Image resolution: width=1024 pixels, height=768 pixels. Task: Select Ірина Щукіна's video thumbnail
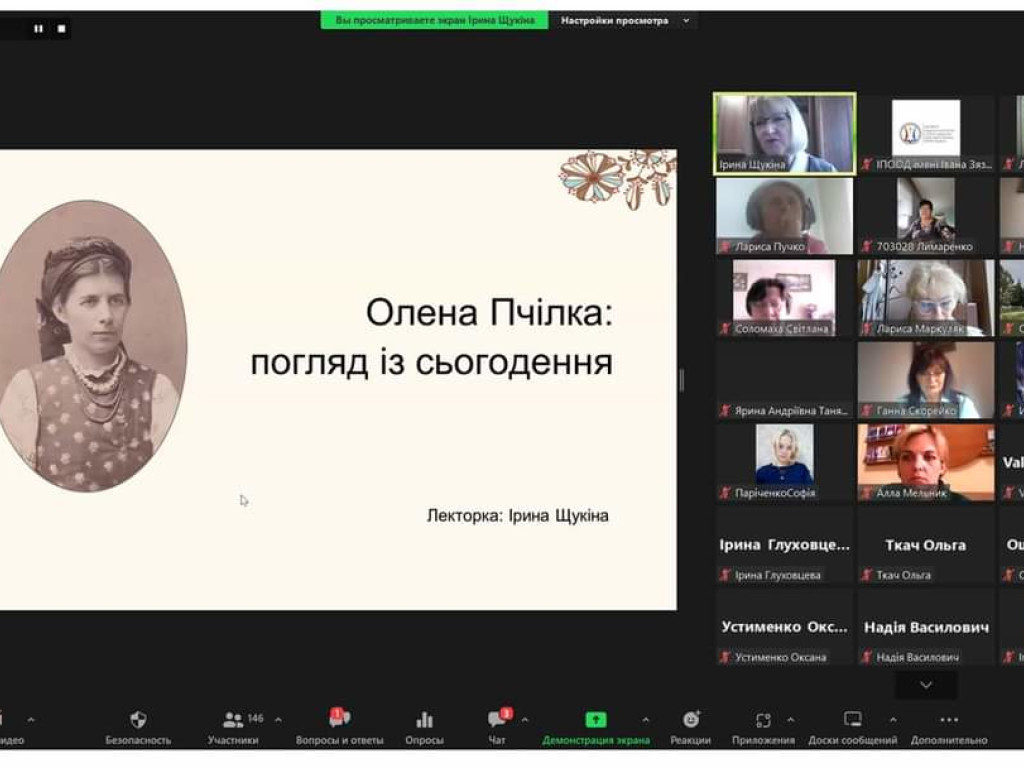[784, 133]
